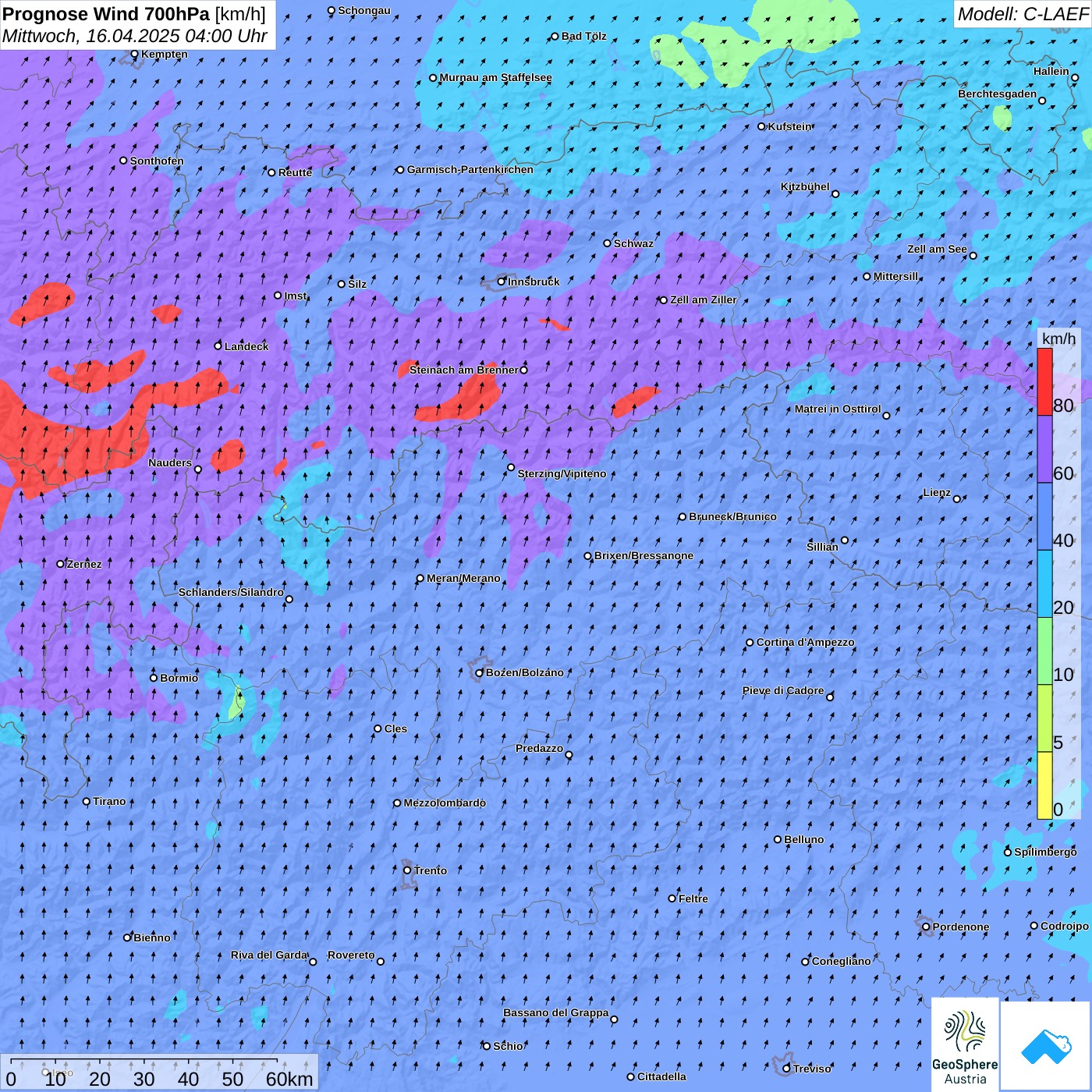Click the 'Murnau am Staffelsee' label
The image size is (1092, 1092).
pyautogui.click(x=495, y=77)
